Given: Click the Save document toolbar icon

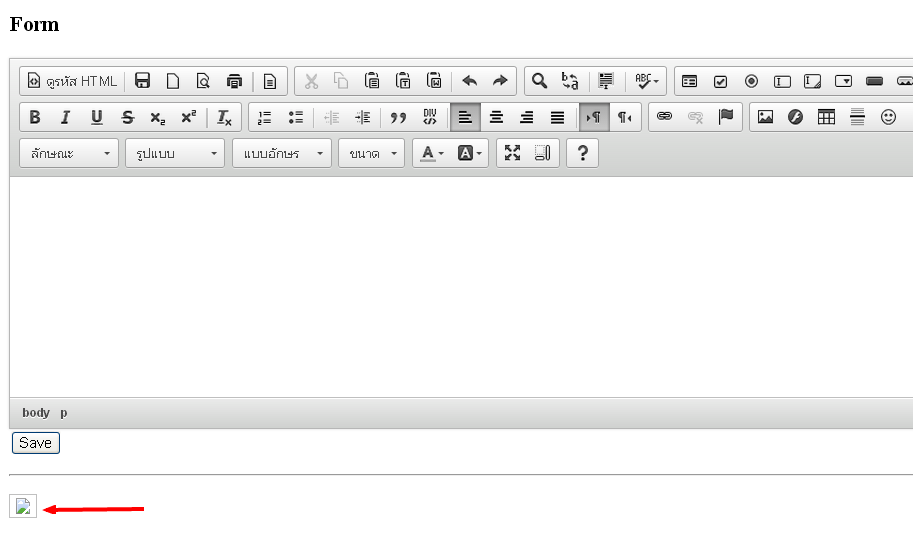Looking at the screenshot, I should [142, 81].
